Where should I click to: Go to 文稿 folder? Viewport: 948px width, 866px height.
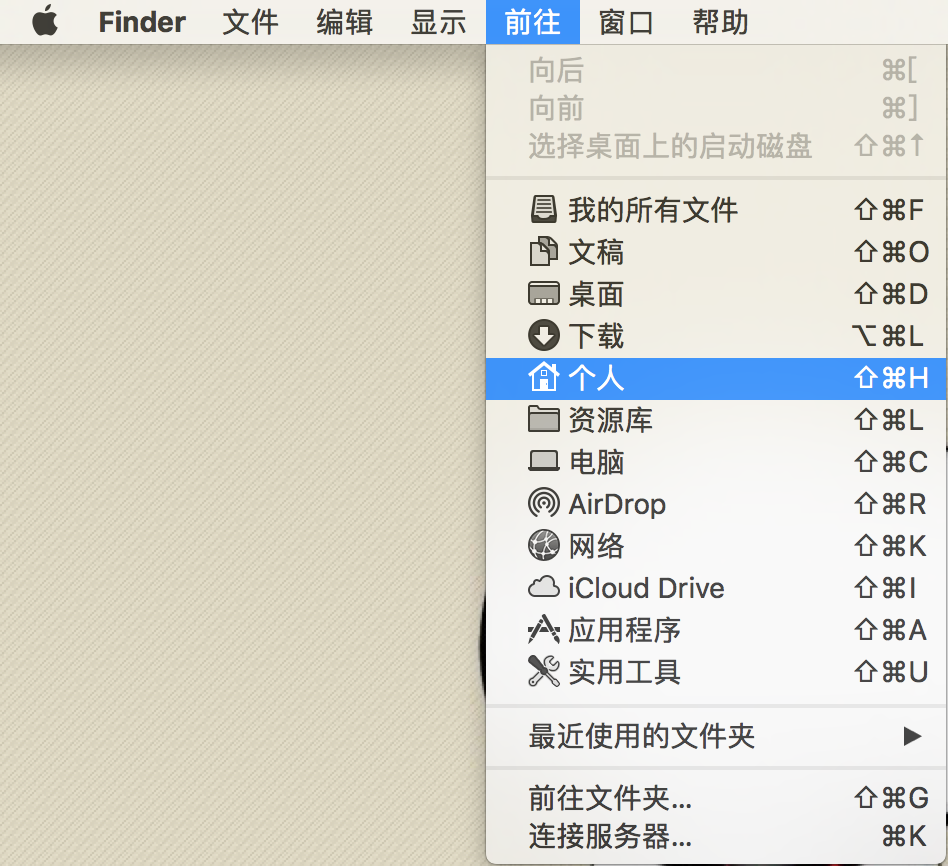(x=716, y=252)
